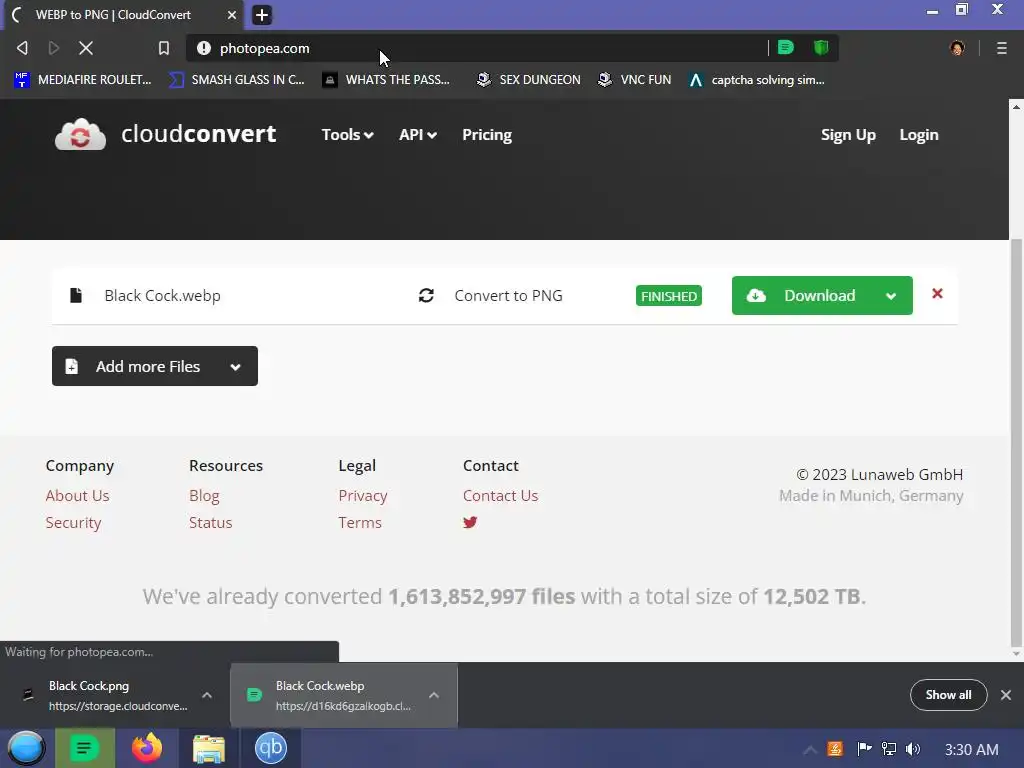Open the Pricing page

click(x=487, y=135)
